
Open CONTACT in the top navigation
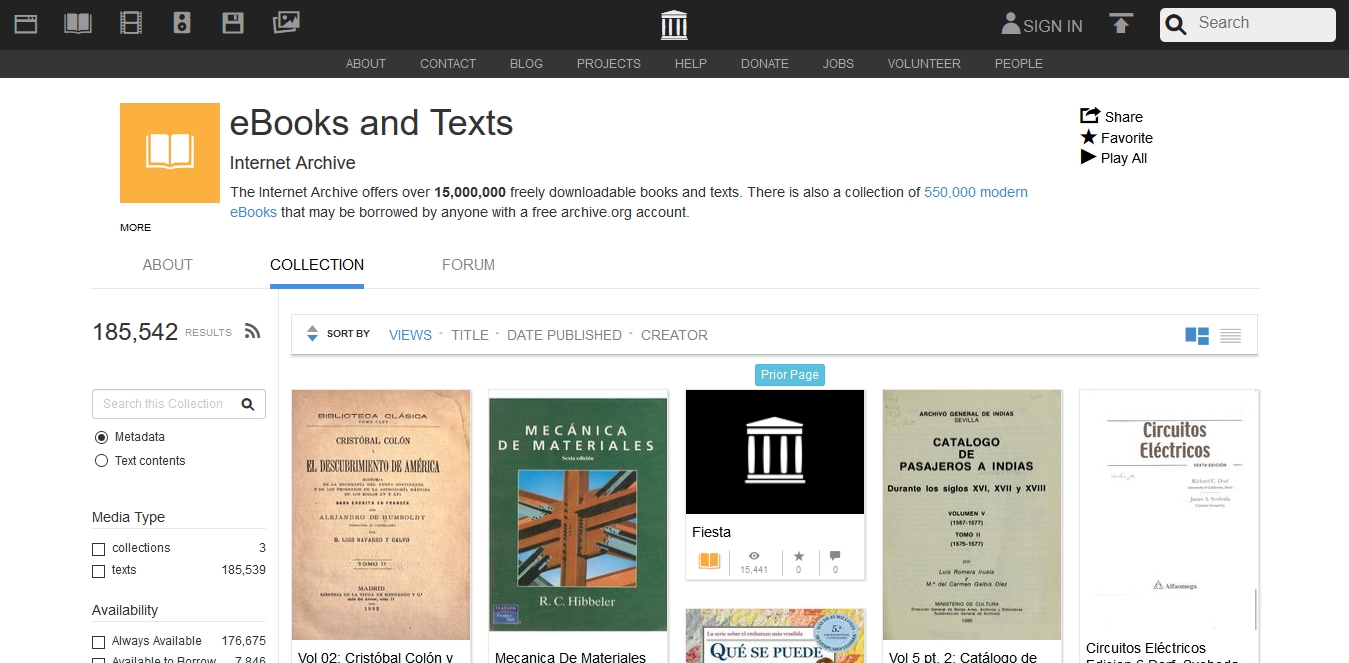pos(448,63)
